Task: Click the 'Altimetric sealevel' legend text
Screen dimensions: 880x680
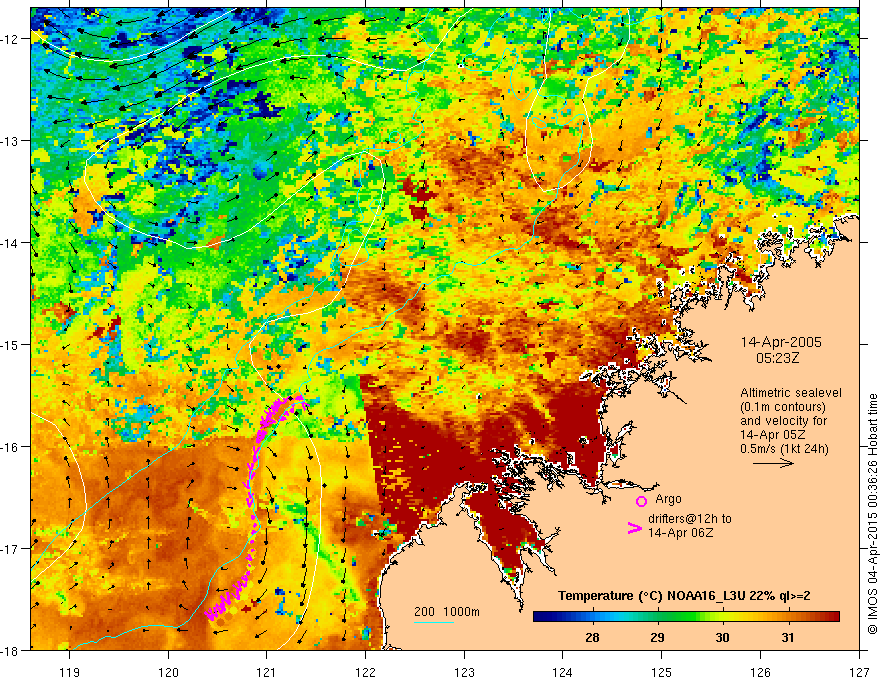Action: 791,393
